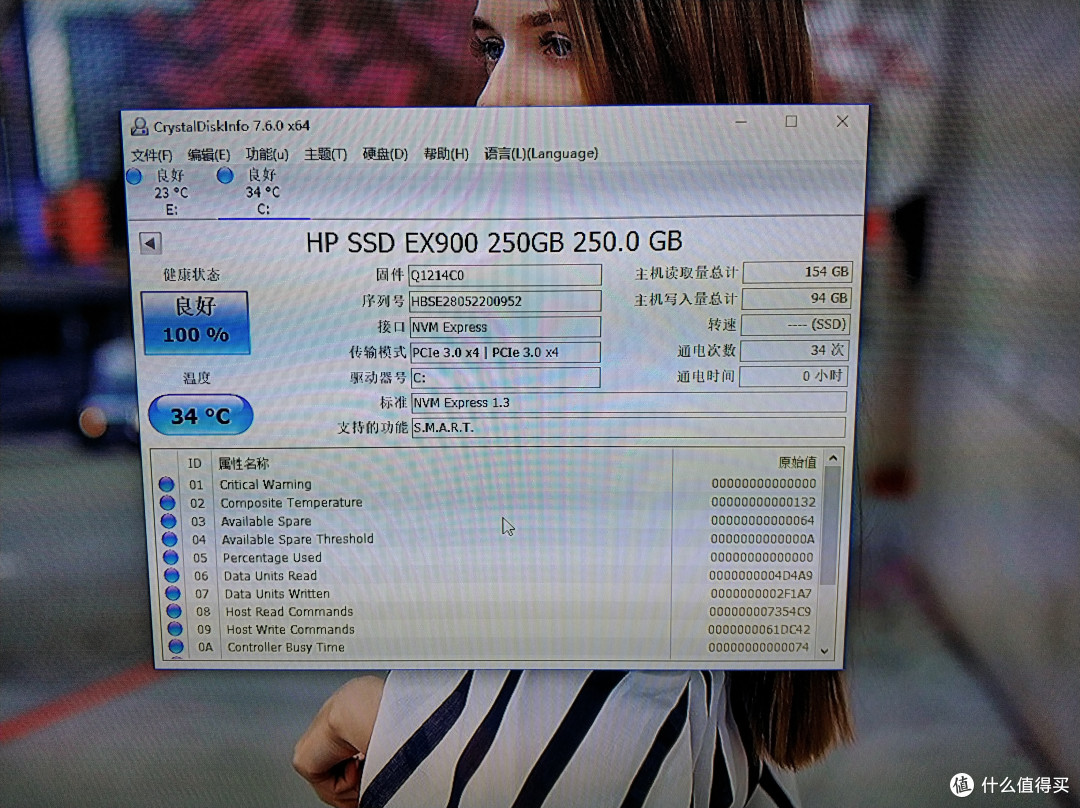This screenshot has height=808, width=1080.
Task: Click the blue status icon for Host Read Commands
Action: (x=174, y=611)
